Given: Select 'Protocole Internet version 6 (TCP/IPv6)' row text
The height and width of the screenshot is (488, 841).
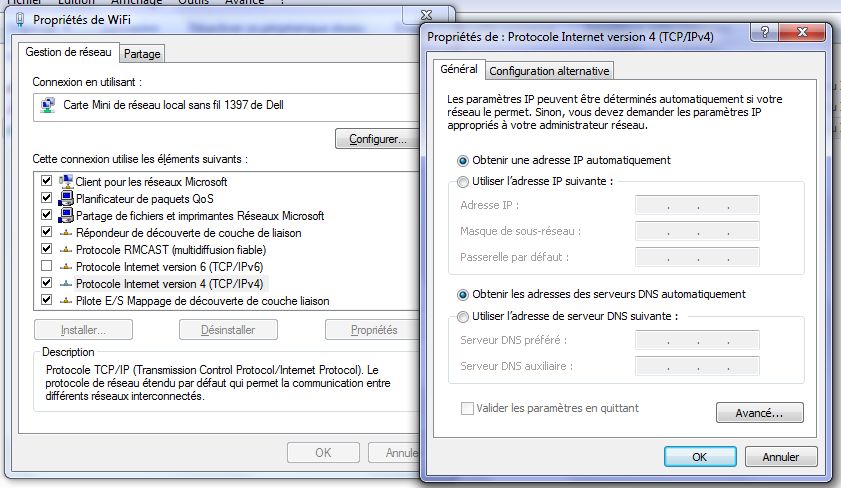Looking at the screenshot, I should click(x=169, y=267).
